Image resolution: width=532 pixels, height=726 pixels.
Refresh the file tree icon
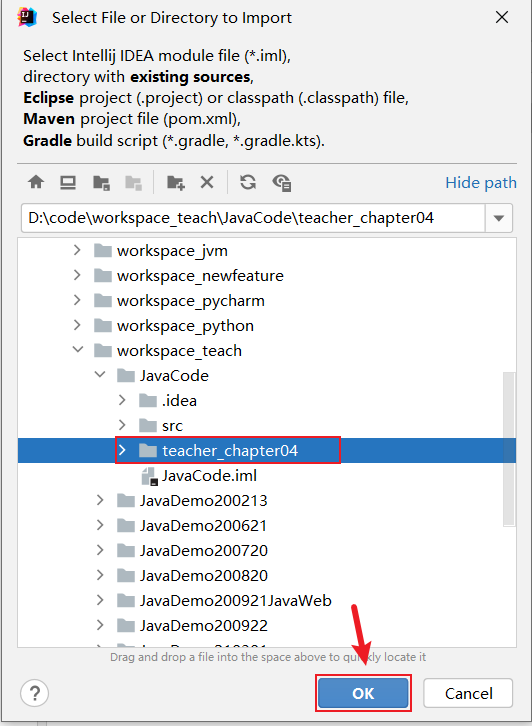(248, 182)
